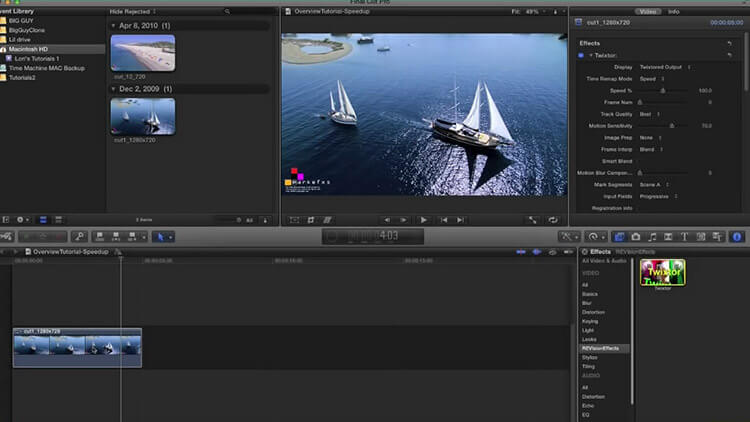This screenshot has height=422, width=750.
Task: Open the Enhancements magic wand menu
Action: tap(569, 236)
